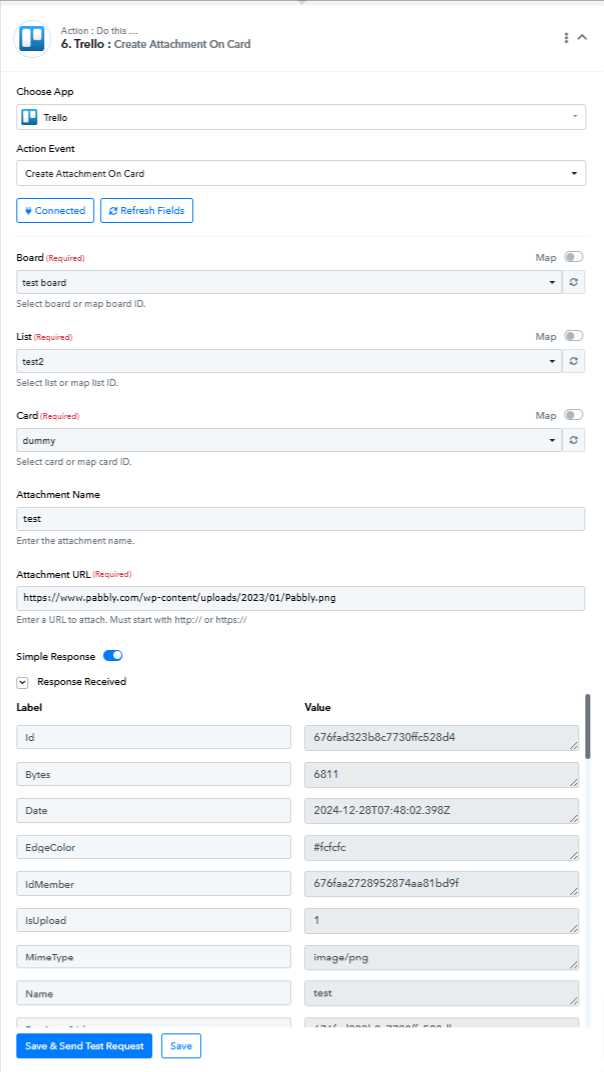Click the Trello logo in the step header
604x1072 pixels.
pyautogui.click(x=32, y=38)
